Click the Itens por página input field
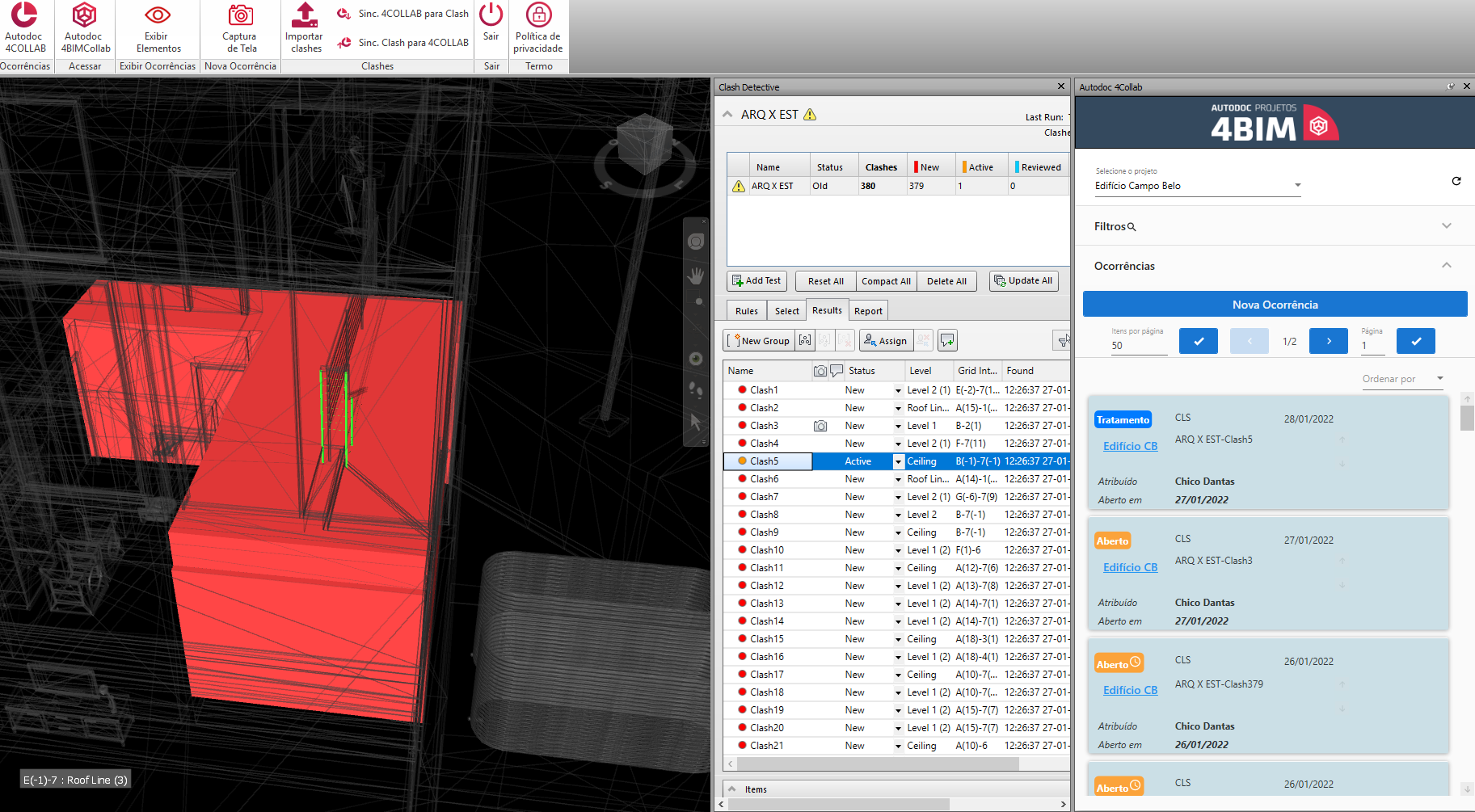 (x=1139, y=346)
